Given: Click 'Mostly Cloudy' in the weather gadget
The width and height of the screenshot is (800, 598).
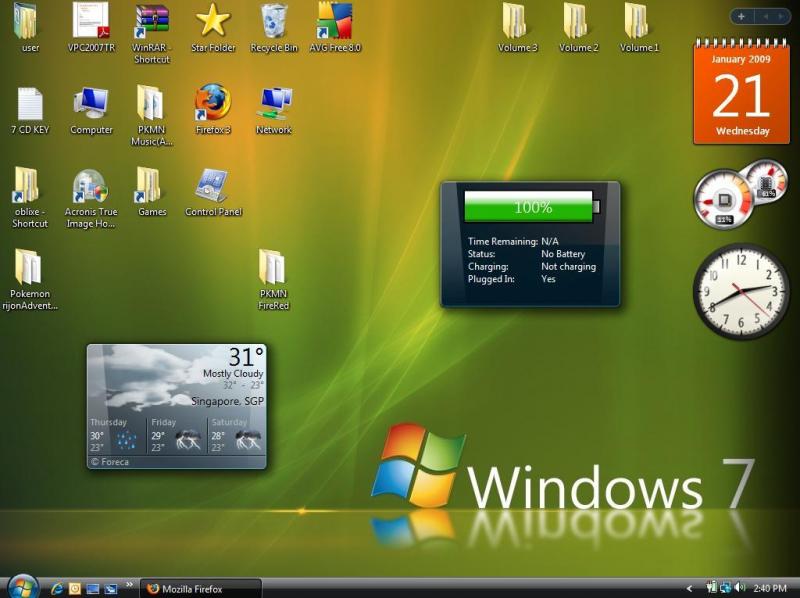Looking at the screenshot, I should (233, 373).
